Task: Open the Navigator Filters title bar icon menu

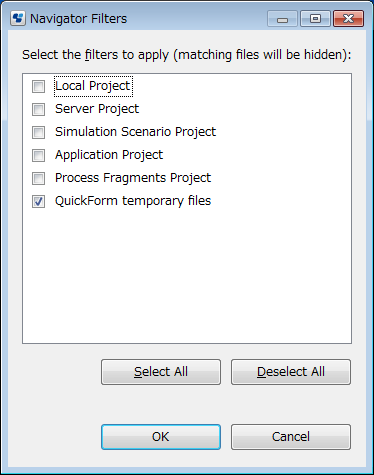Action: [x=18, y=19]
